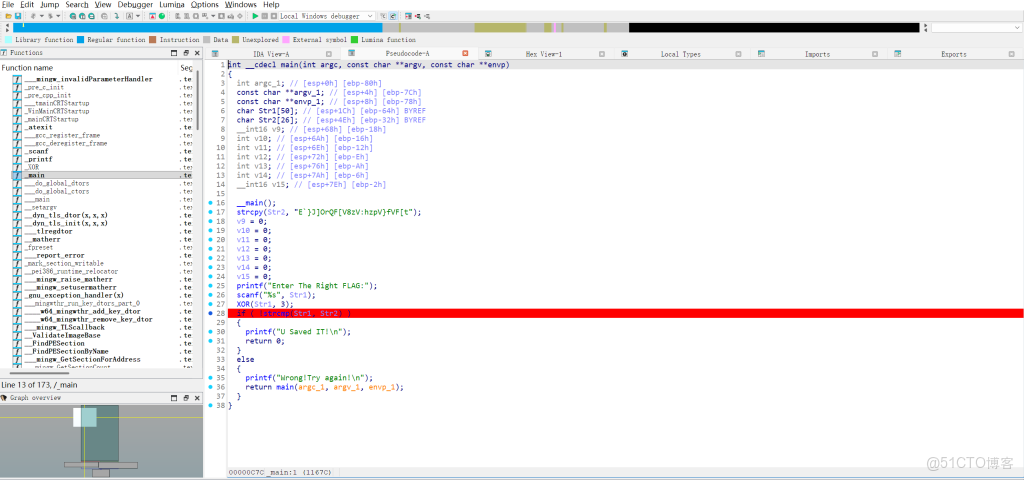Click the strcpy call on line 17
Image resolution: width=1024 pixels, height=480 pixels.
point(248,212)
